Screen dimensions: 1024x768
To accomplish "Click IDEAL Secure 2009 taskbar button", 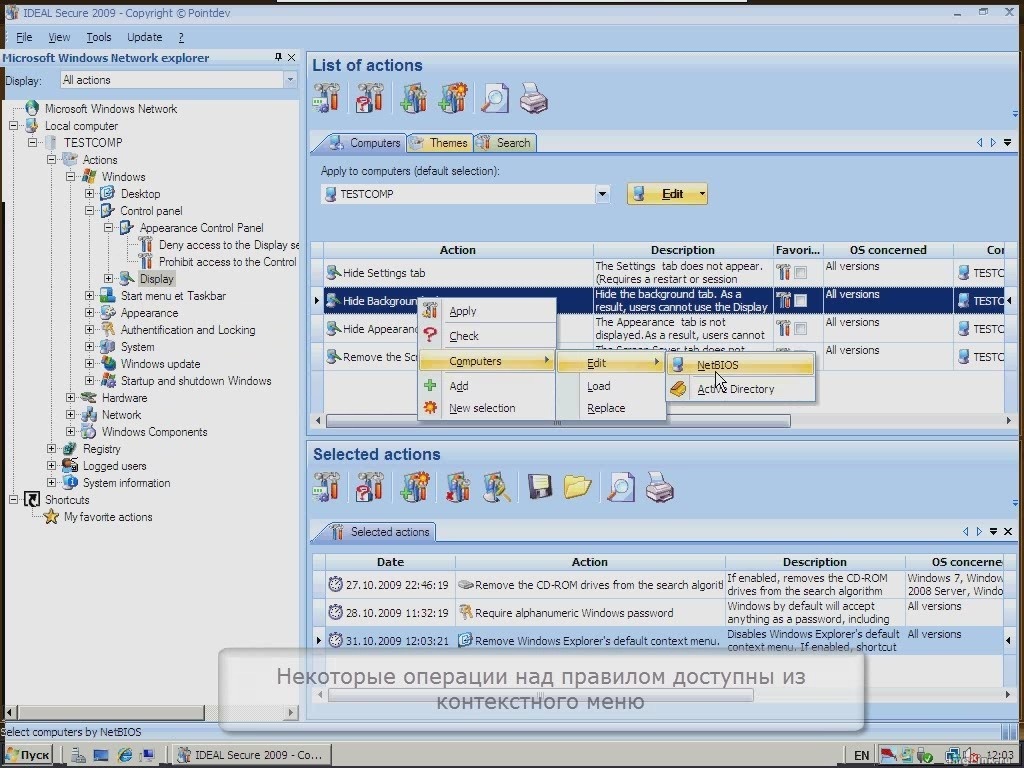I will (x=251, y=755).
